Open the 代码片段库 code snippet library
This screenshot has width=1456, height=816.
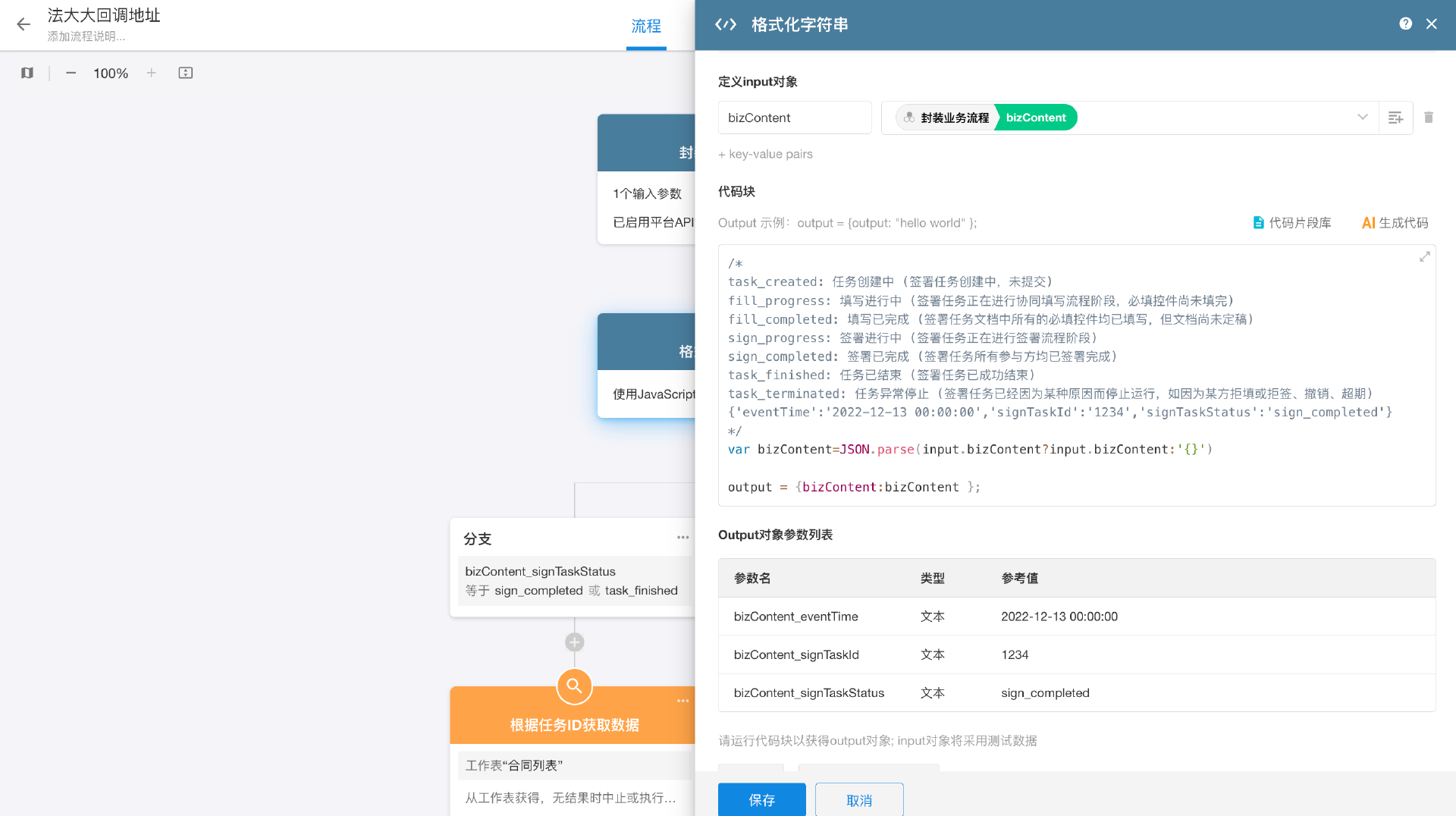[1292, 223]
